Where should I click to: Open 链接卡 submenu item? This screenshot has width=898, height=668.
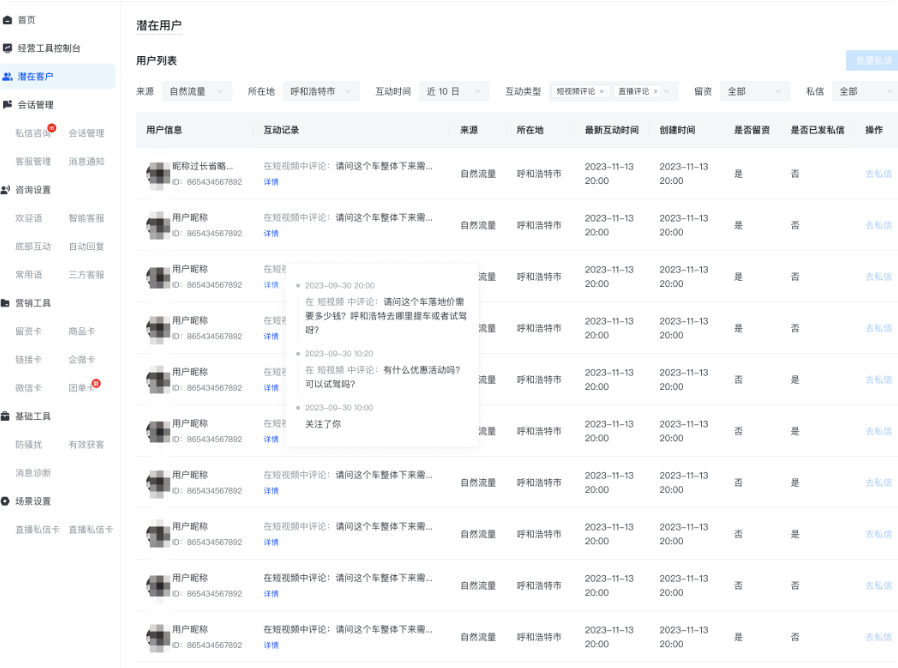tap(29, 359)
